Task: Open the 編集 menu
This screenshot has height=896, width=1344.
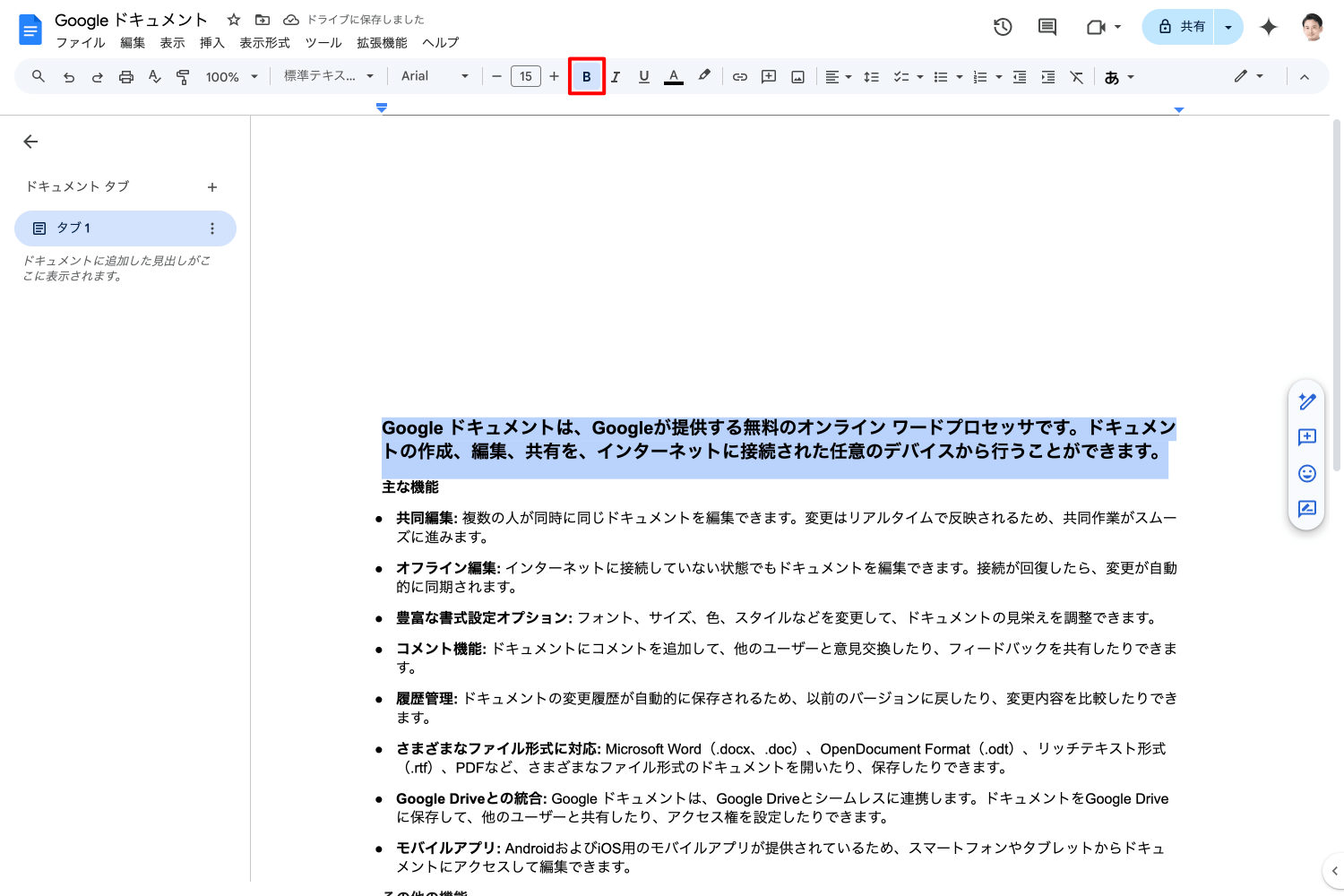Action: [x=133, y=43]
